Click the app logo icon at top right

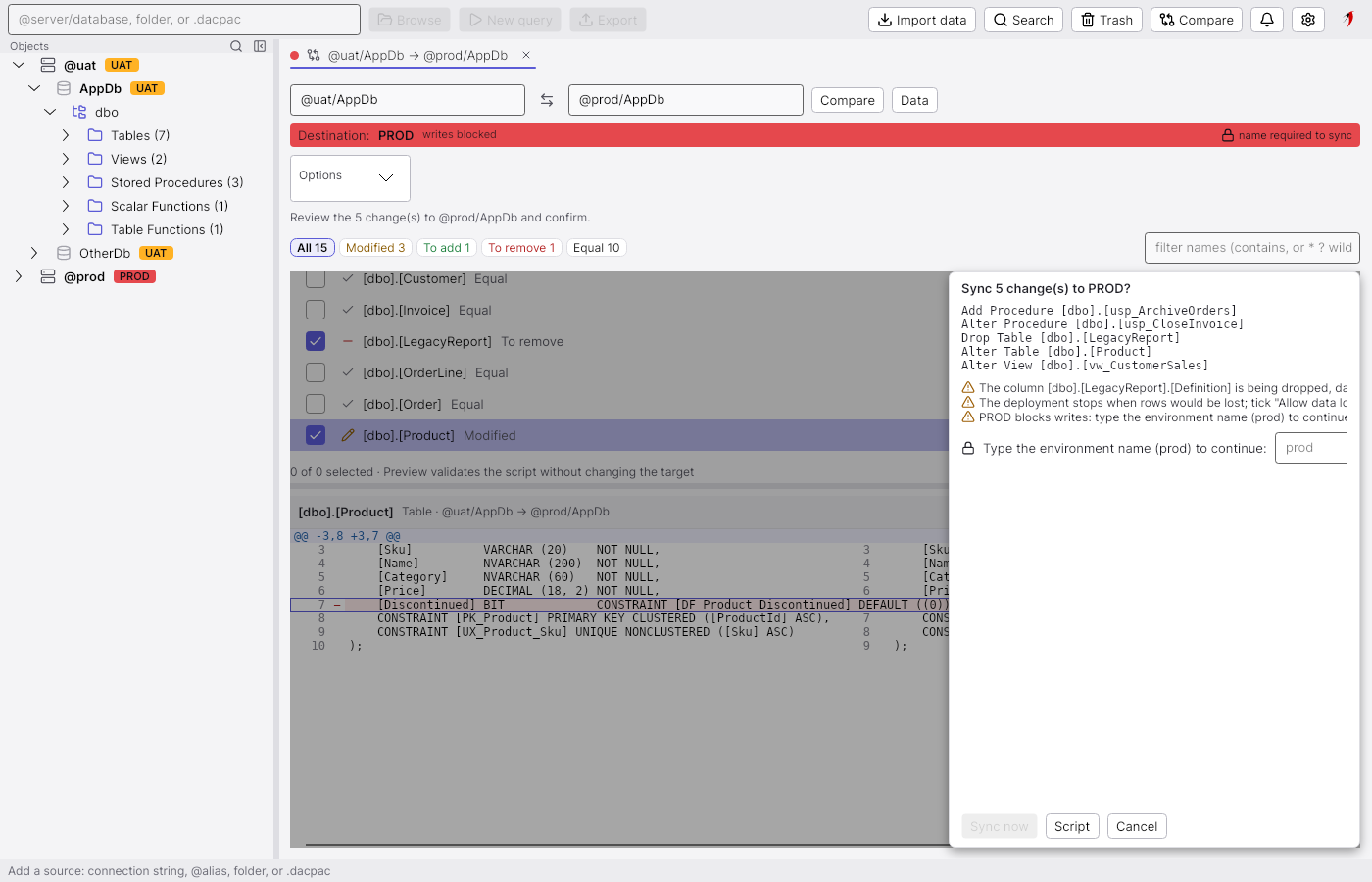tap(1348, 20)
